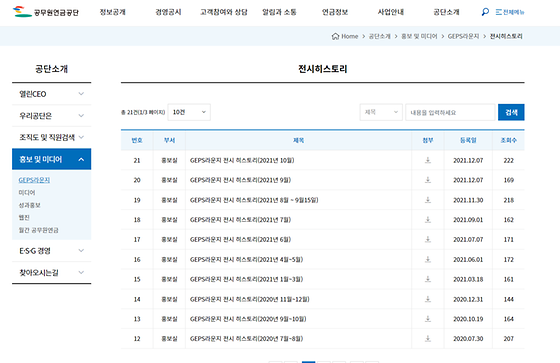Screen dimensions: 560x363
Task: Open the 연금정보 top menu
Action: click(x=335, y=12)
